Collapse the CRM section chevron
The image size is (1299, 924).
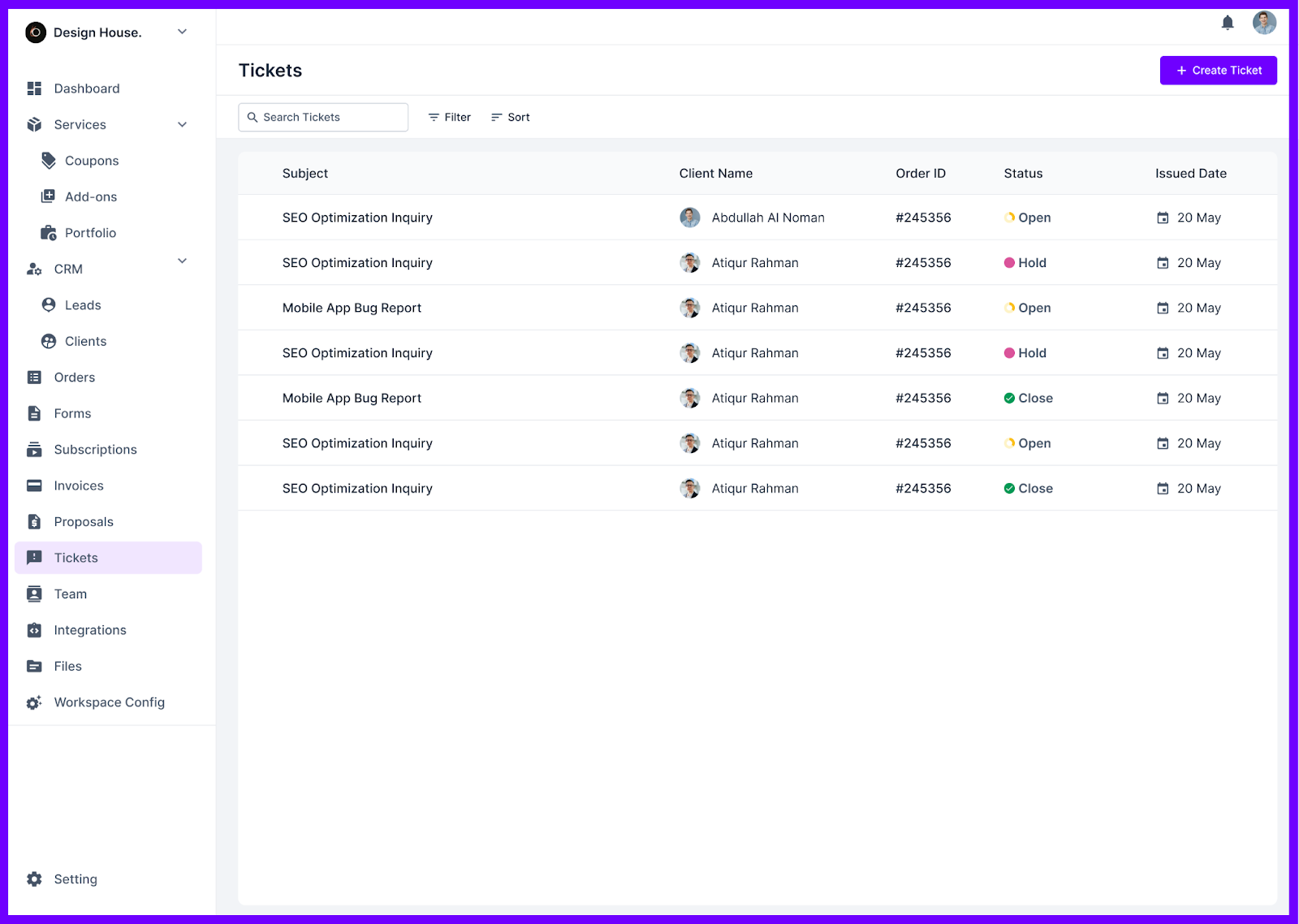click(x=182, y=261)
